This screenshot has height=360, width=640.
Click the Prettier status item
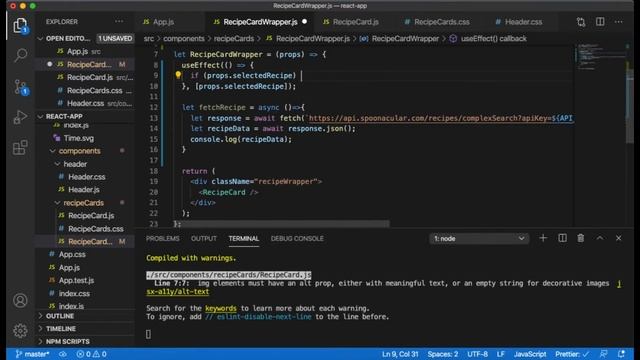pyautogui.click(x=572, y=354)
